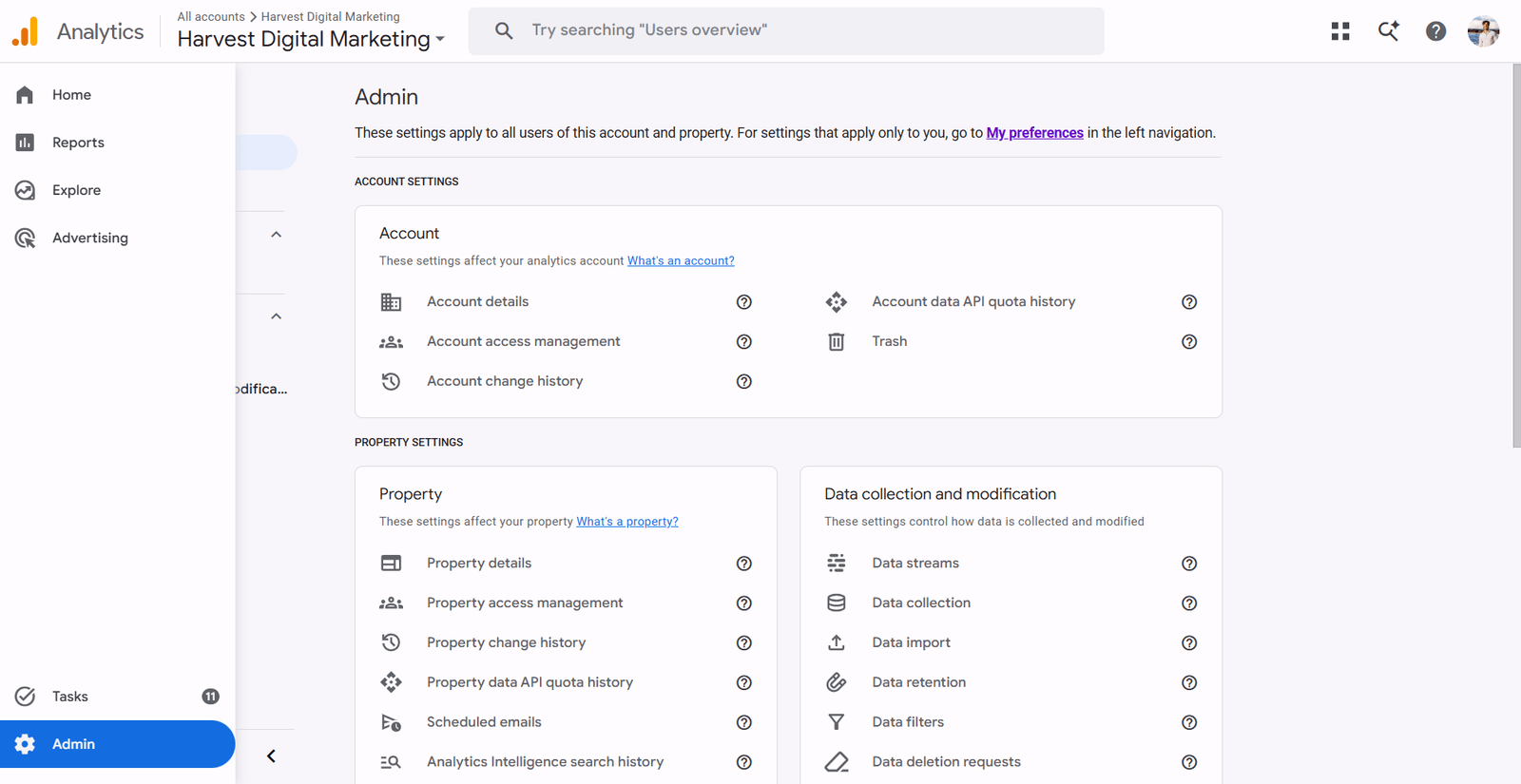
Task: Open the account Trash
Action: 890,341
